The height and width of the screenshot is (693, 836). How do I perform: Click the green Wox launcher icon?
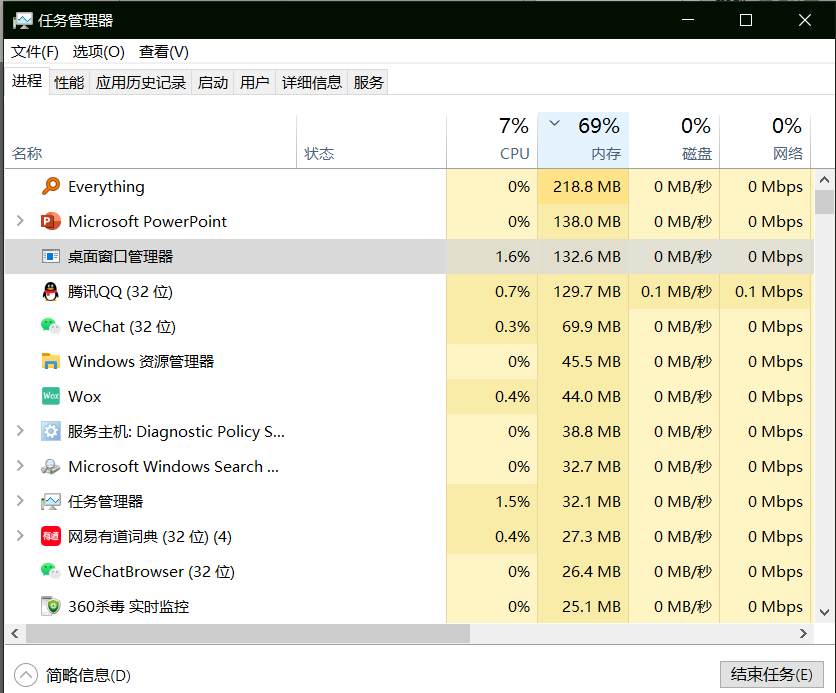click(x=51, y=396)
